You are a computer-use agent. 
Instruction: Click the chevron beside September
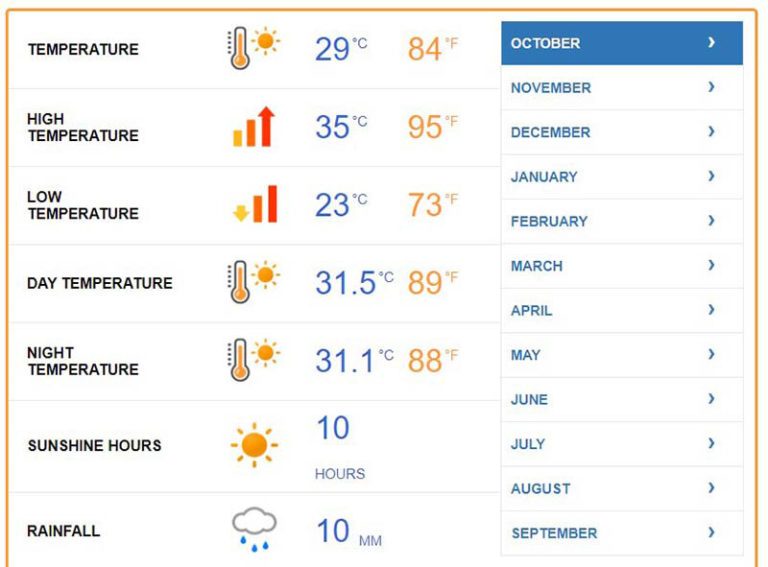pos(711,533)
